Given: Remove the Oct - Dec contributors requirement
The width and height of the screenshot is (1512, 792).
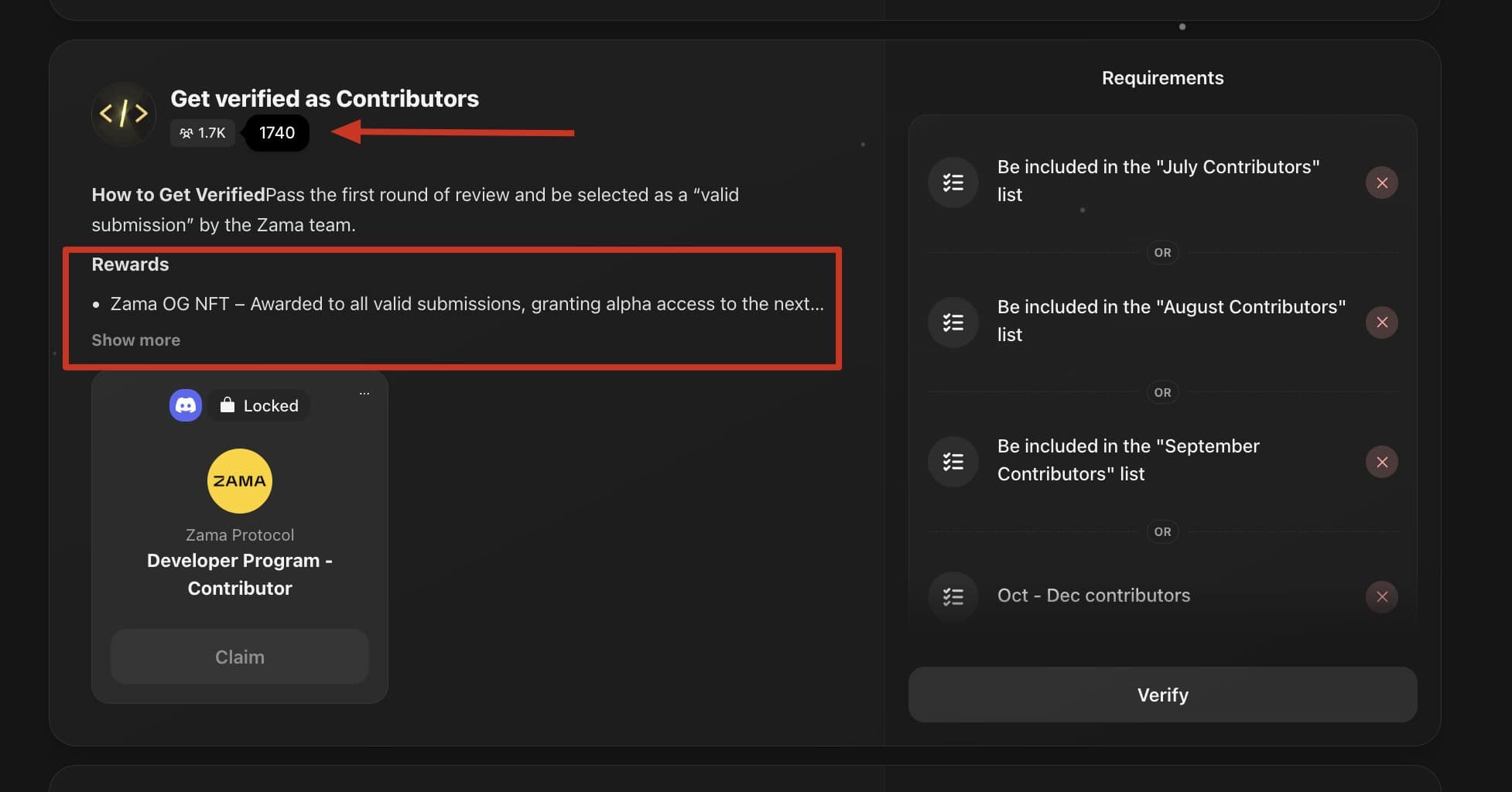Looking at the screenshot, I should click(1382, 596).
